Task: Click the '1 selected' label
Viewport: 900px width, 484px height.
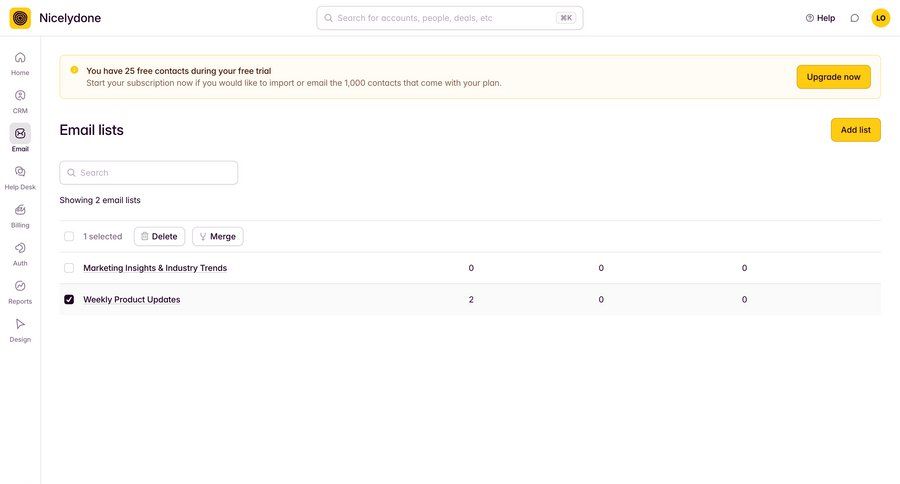Action: tap(103, 237)
